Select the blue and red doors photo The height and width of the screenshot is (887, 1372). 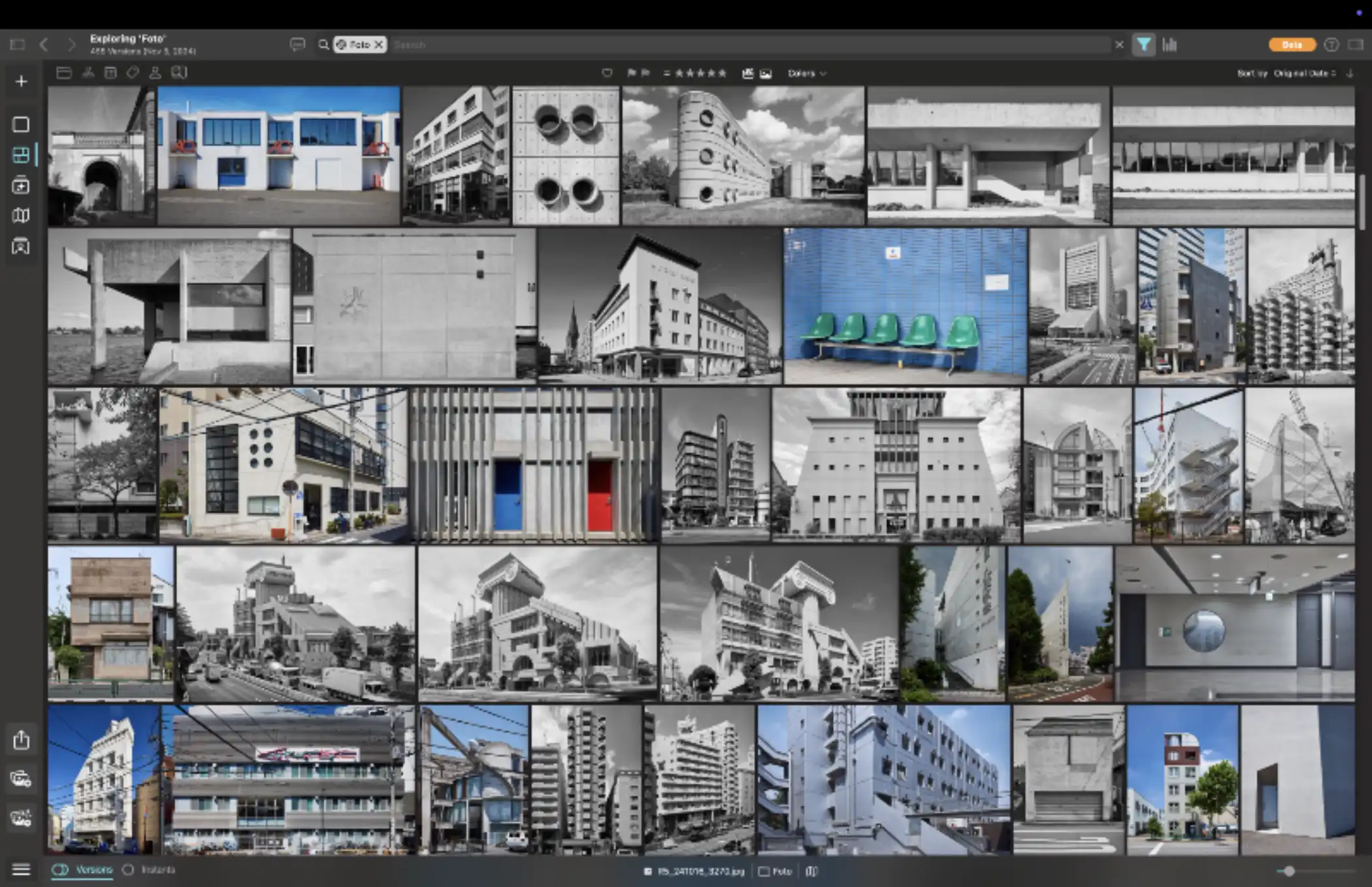pos(534,465)
